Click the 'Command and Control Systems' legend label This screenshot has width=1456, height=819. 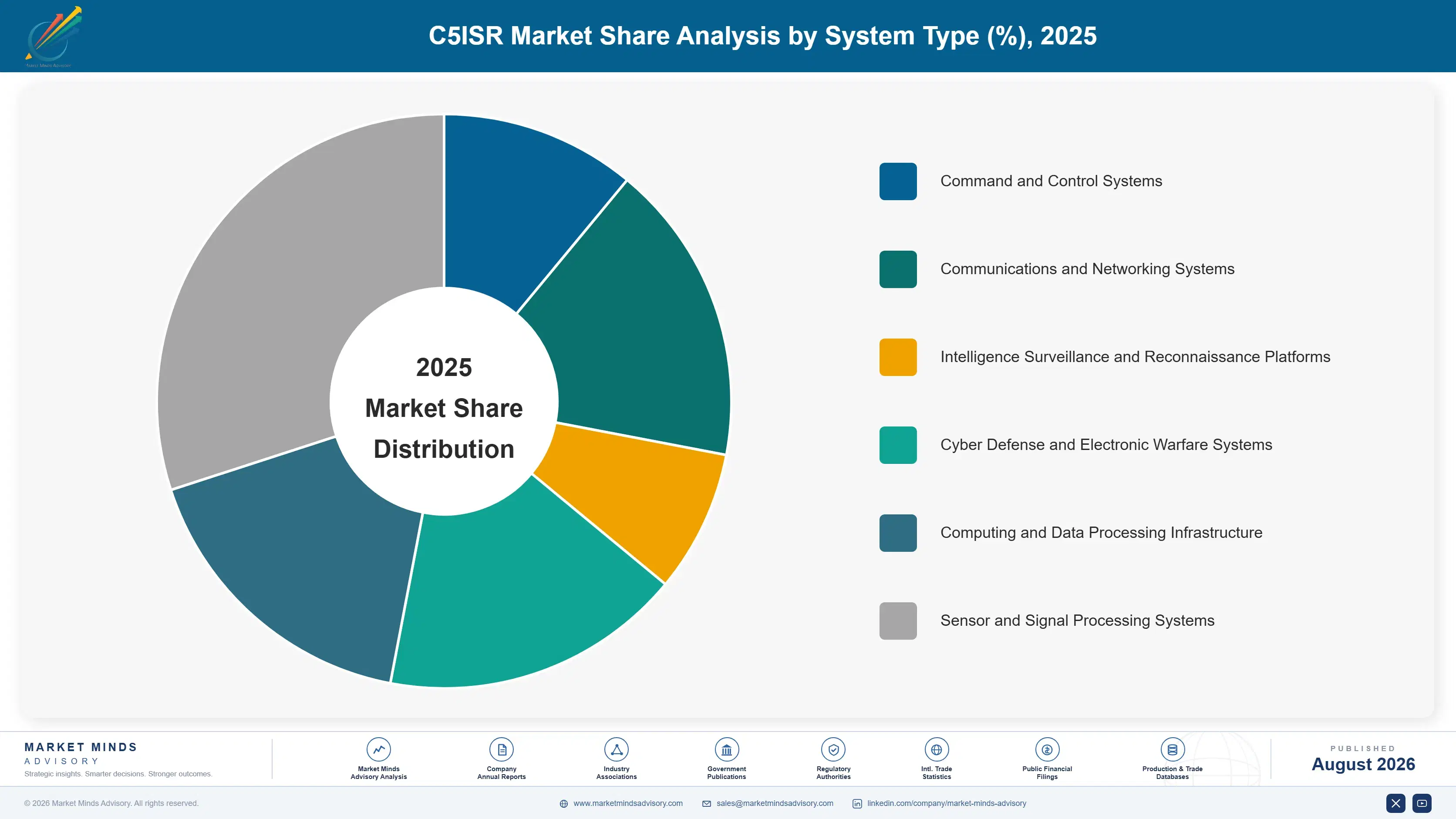coord(1051,181)
